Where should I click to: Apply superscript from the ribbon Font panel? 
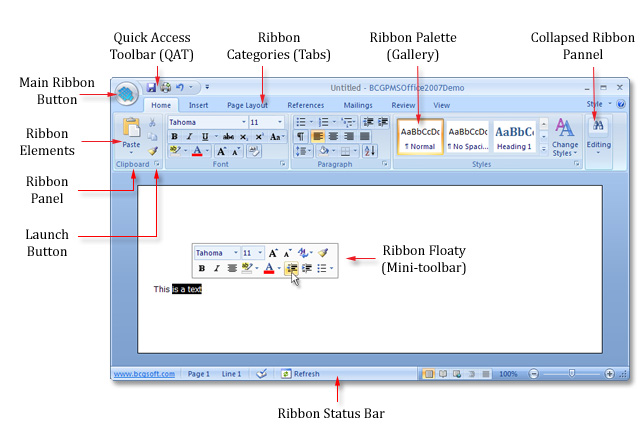point(259,137)
